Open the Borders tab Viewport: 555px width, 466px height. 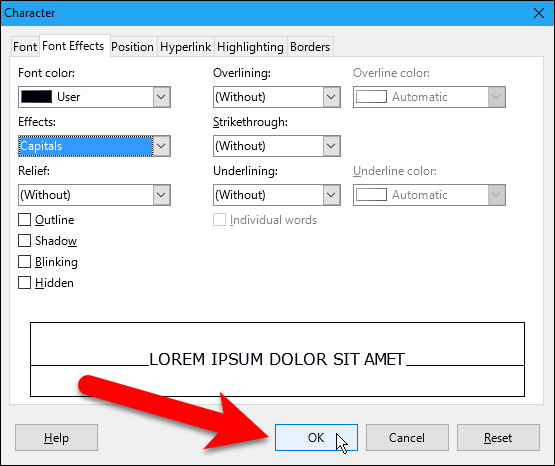click(310, 47)
